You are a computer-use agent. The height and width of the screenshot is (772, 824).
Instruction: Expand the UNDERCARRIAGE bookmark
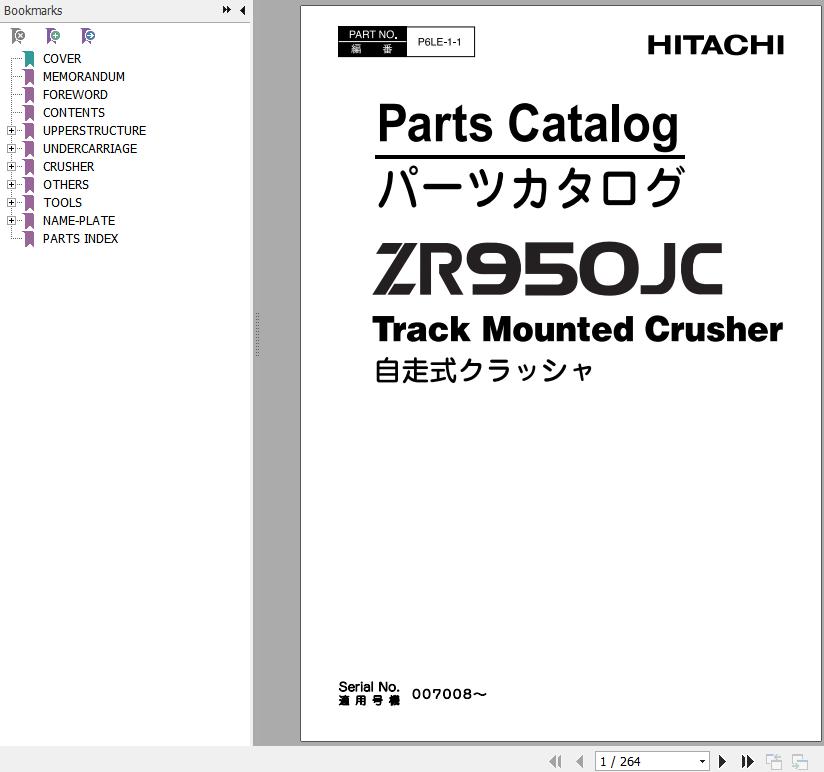pos(11,149)
